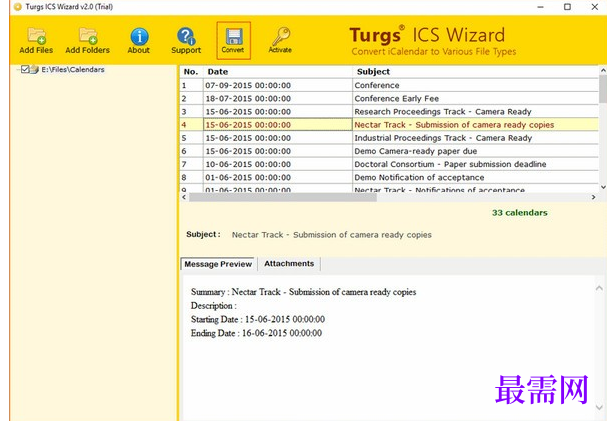Click the Add Files toolbar icon
The width and height of the screenshot is (607, 421).
pos(36,36)
